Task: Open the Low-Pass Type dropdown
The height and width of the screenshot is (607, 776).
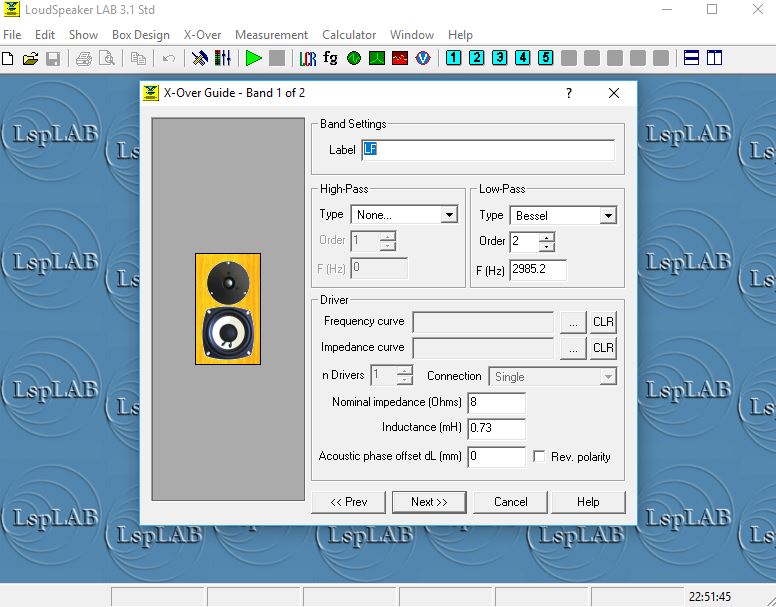Action: click(608, 216)
